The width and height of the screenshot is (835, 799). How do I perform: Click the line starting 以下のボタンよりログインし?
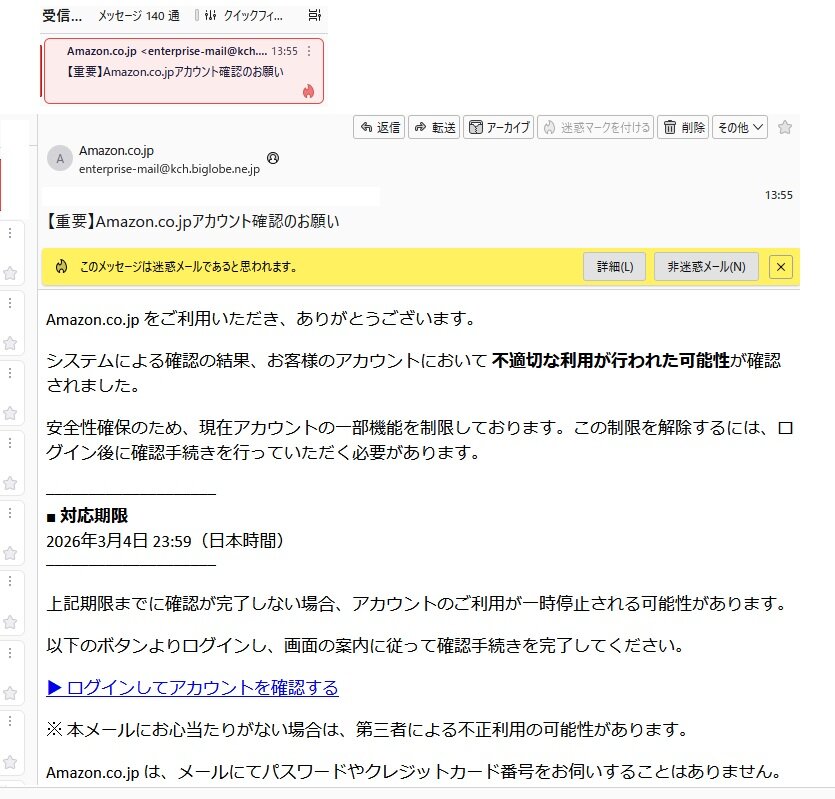(x=365, y=646)
